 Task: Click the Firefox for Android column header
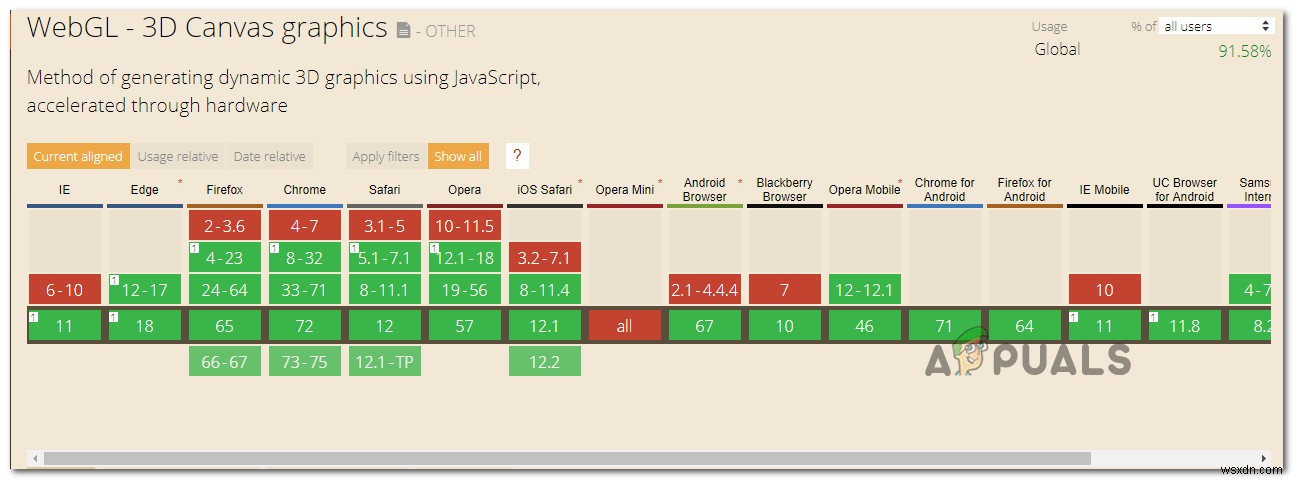coord(1025,189)
